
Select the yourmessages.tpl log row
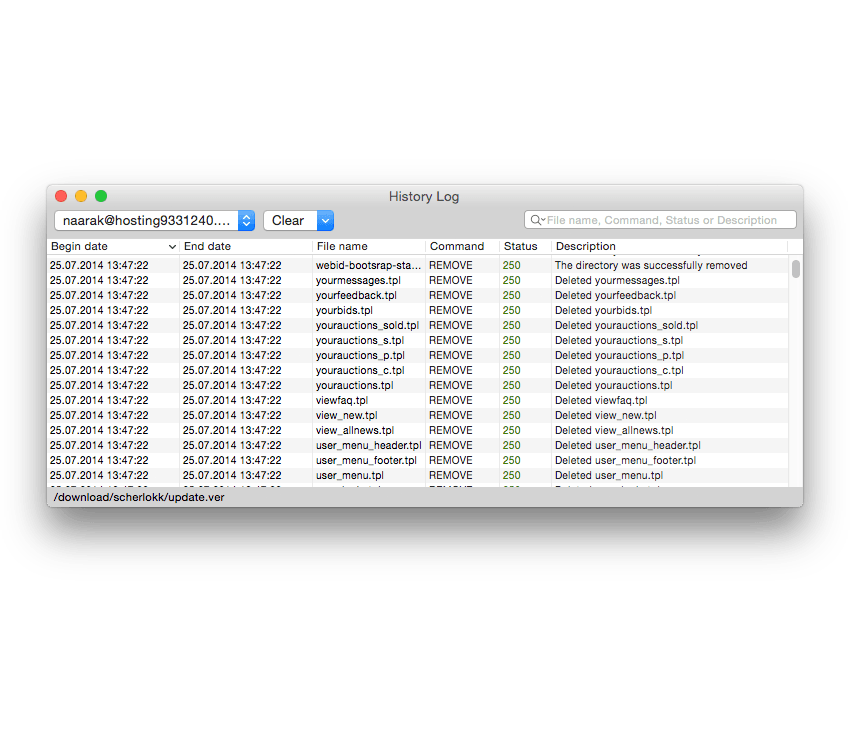click(x=358, y=280)
